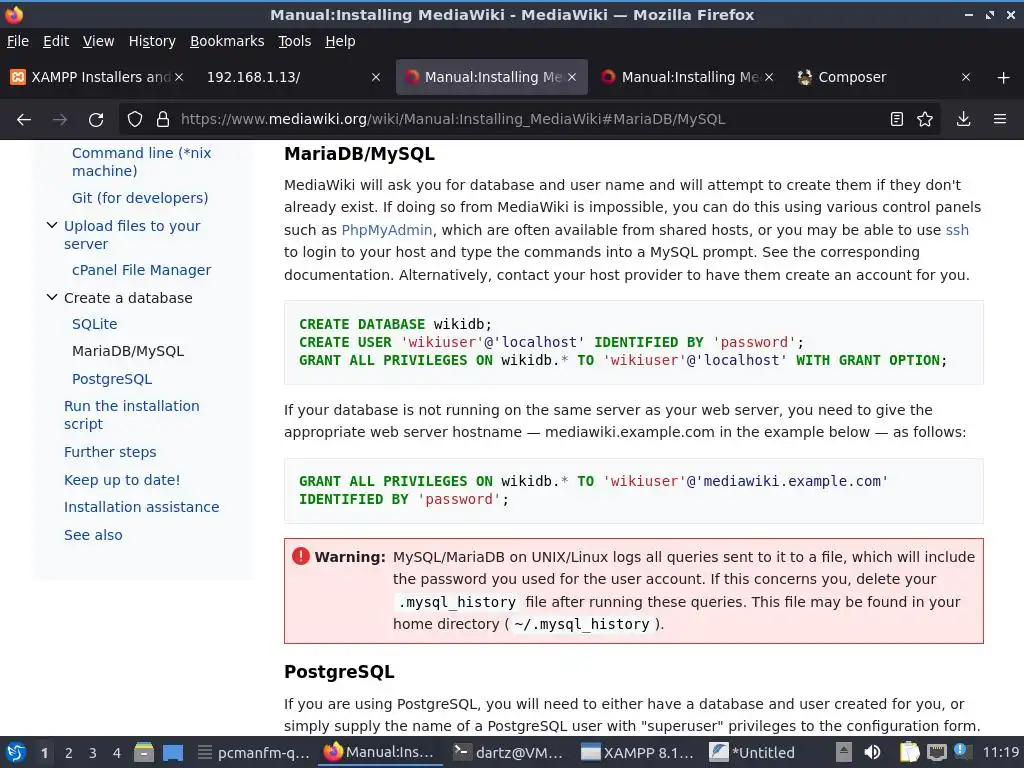
Task: Open the Edit menu
Action: (56, 41)
